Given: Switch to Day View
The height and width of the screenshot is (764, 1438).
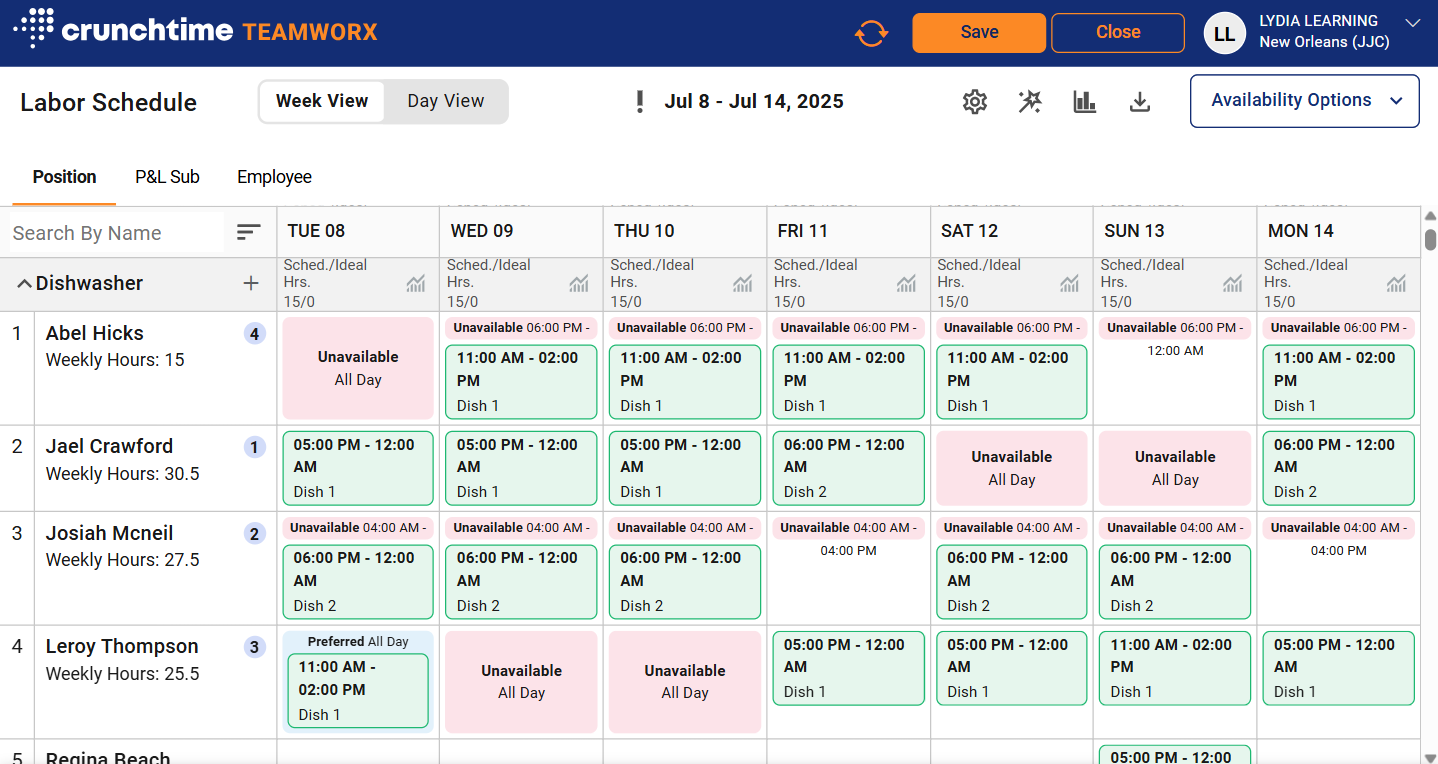Looking at the screenshot, I should [446, 101].
